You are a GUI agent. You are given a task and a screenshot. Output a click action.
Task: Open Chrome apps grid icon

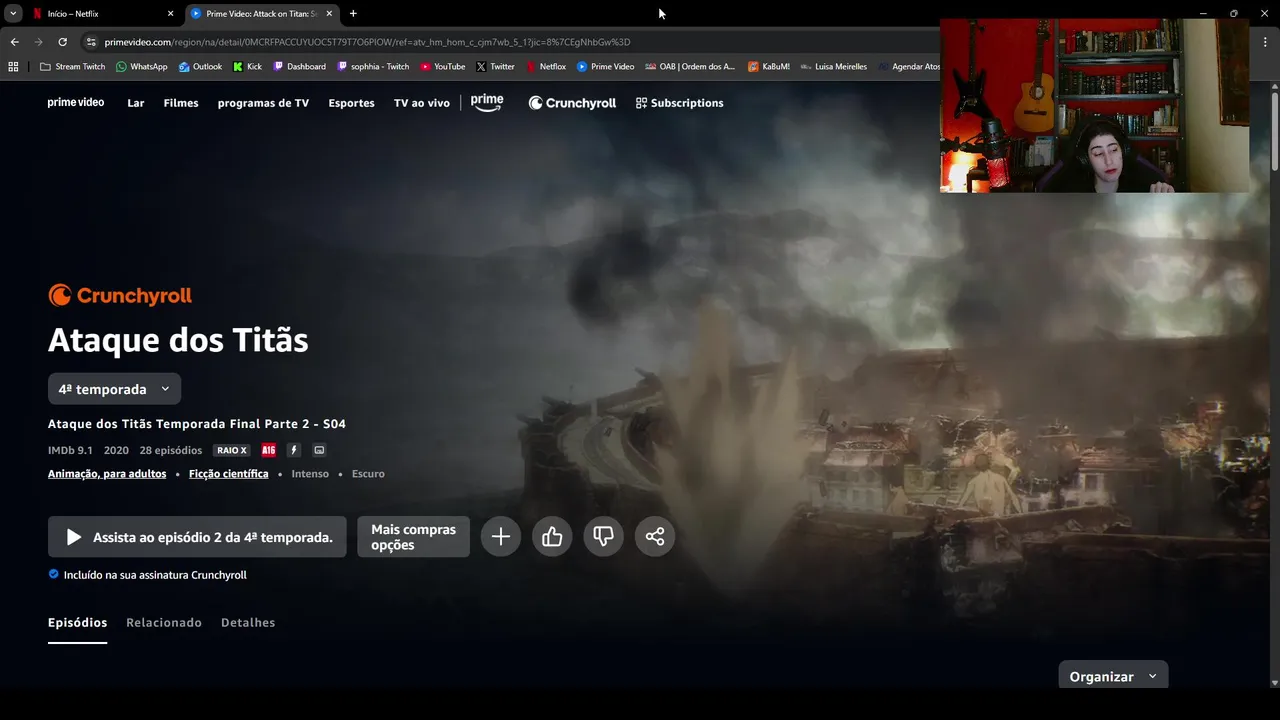click(x=13, y=67)
